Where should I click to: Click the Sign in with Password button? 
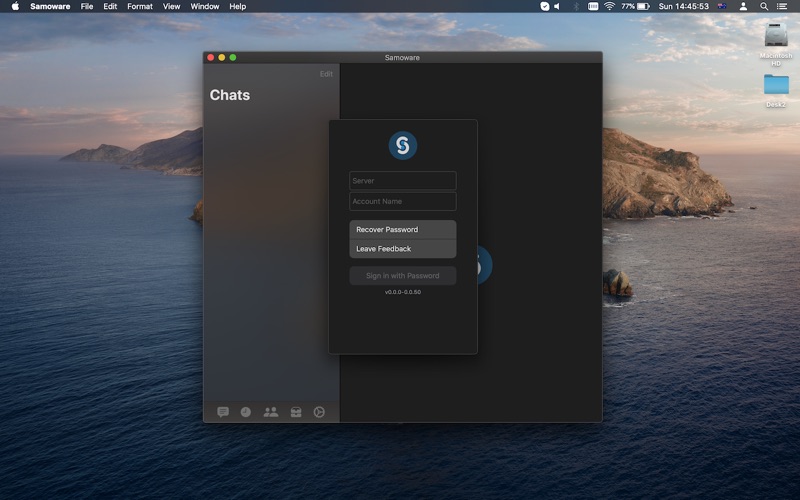coord(403,276)
